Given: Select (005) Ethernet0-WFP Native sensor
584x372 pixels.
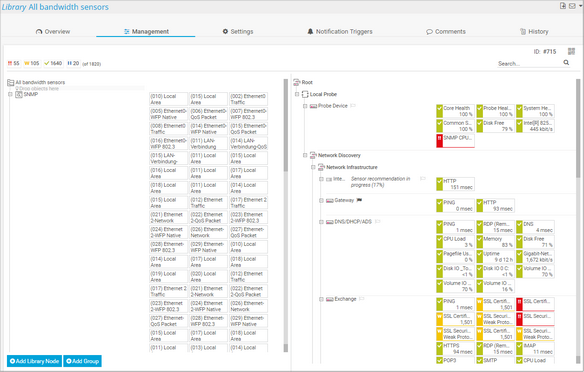Looking at the screenshot, I should pos(168,114).
